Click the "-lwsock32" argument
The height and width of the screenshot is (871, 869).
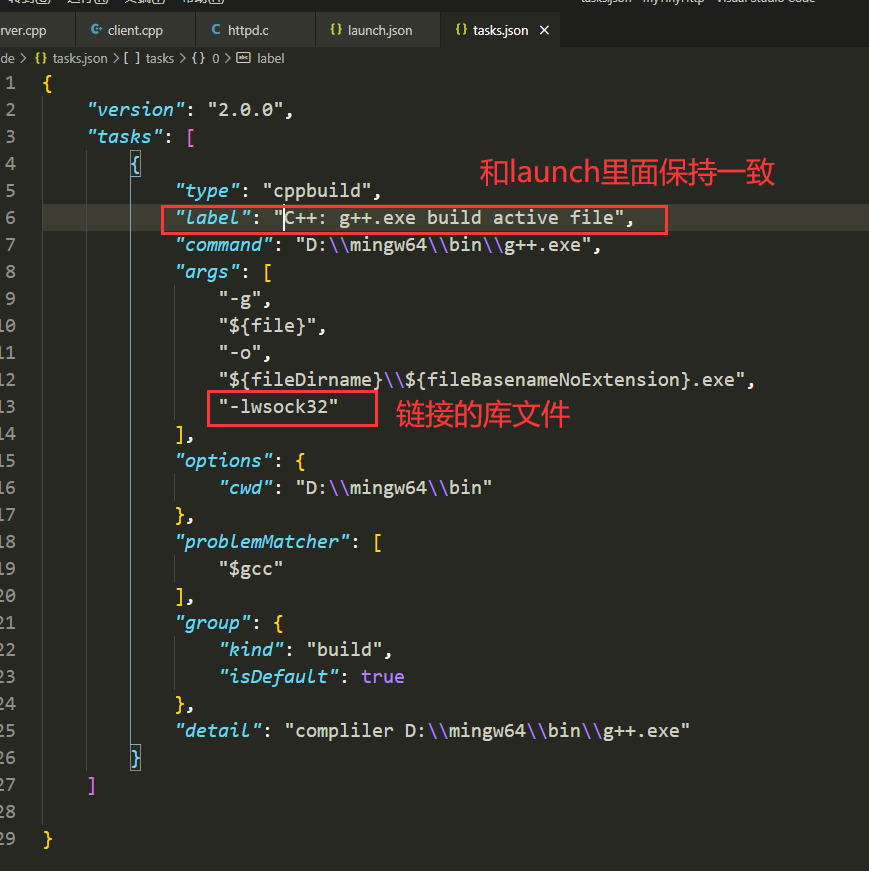click(278, 407)
